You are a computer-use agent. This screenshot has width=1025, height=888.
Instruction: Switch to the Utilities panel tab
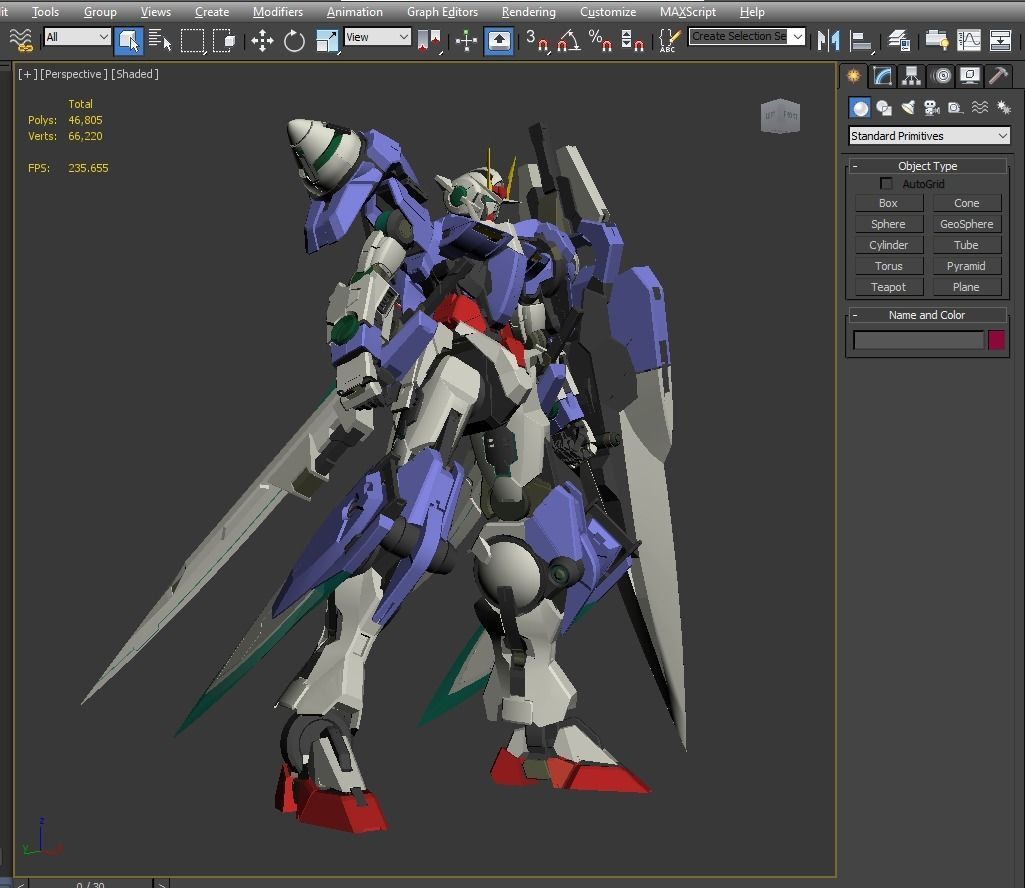point(998,77)
